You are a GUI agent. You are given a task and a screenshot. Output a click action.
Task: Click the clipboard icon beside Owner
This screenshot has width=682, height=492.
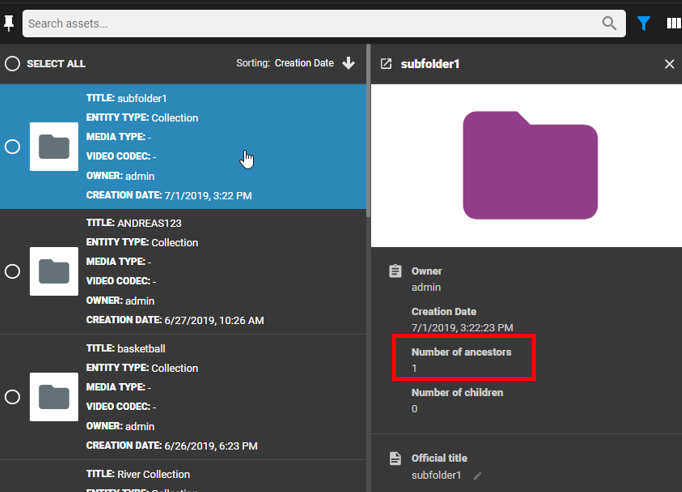coord(395,271)
